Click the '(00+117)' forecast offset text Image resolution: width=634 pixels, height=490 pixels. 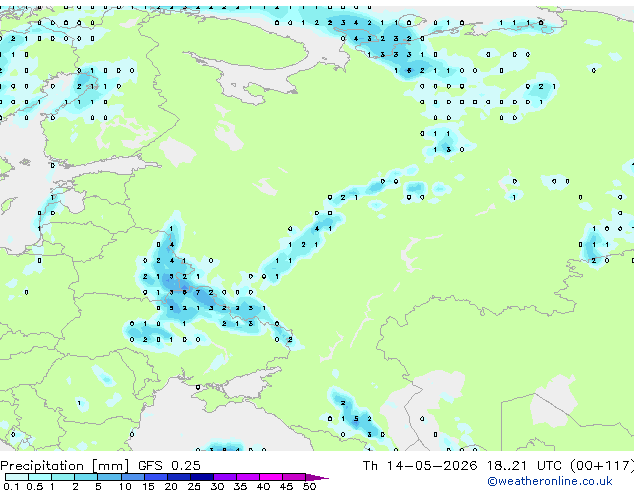(x=602, y=466)
